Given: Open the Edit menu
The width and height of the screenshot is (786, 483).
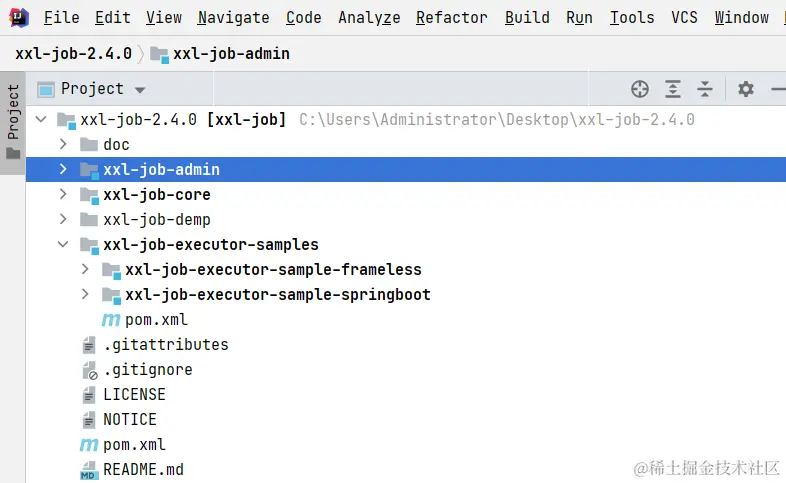Looking at the screenshot, I should 113,18.
